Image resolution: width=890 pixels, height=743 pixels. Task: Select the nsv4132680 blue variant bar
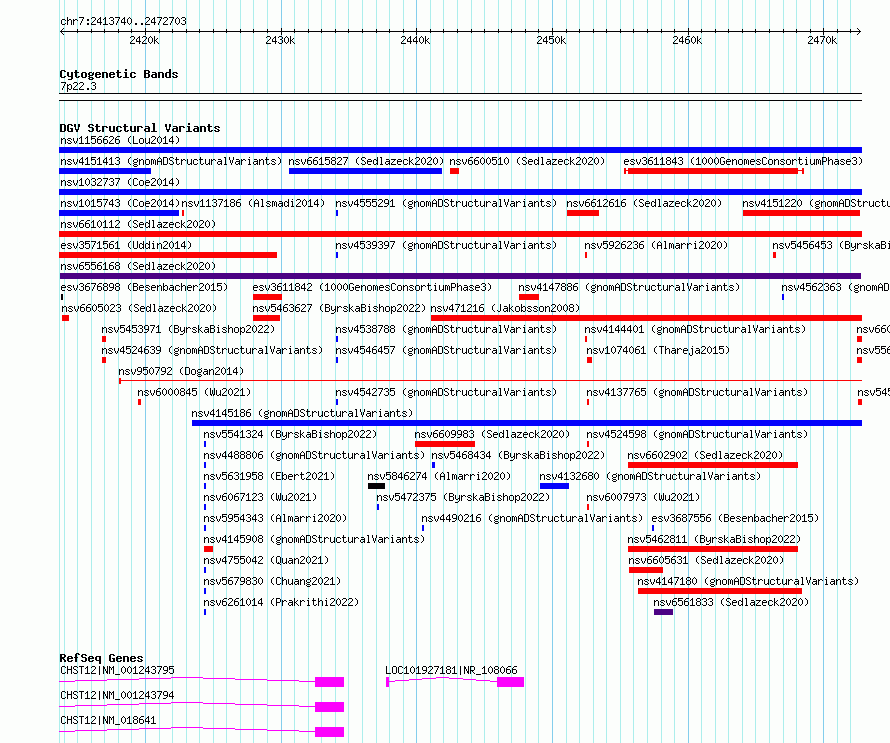tap(554, 486)
